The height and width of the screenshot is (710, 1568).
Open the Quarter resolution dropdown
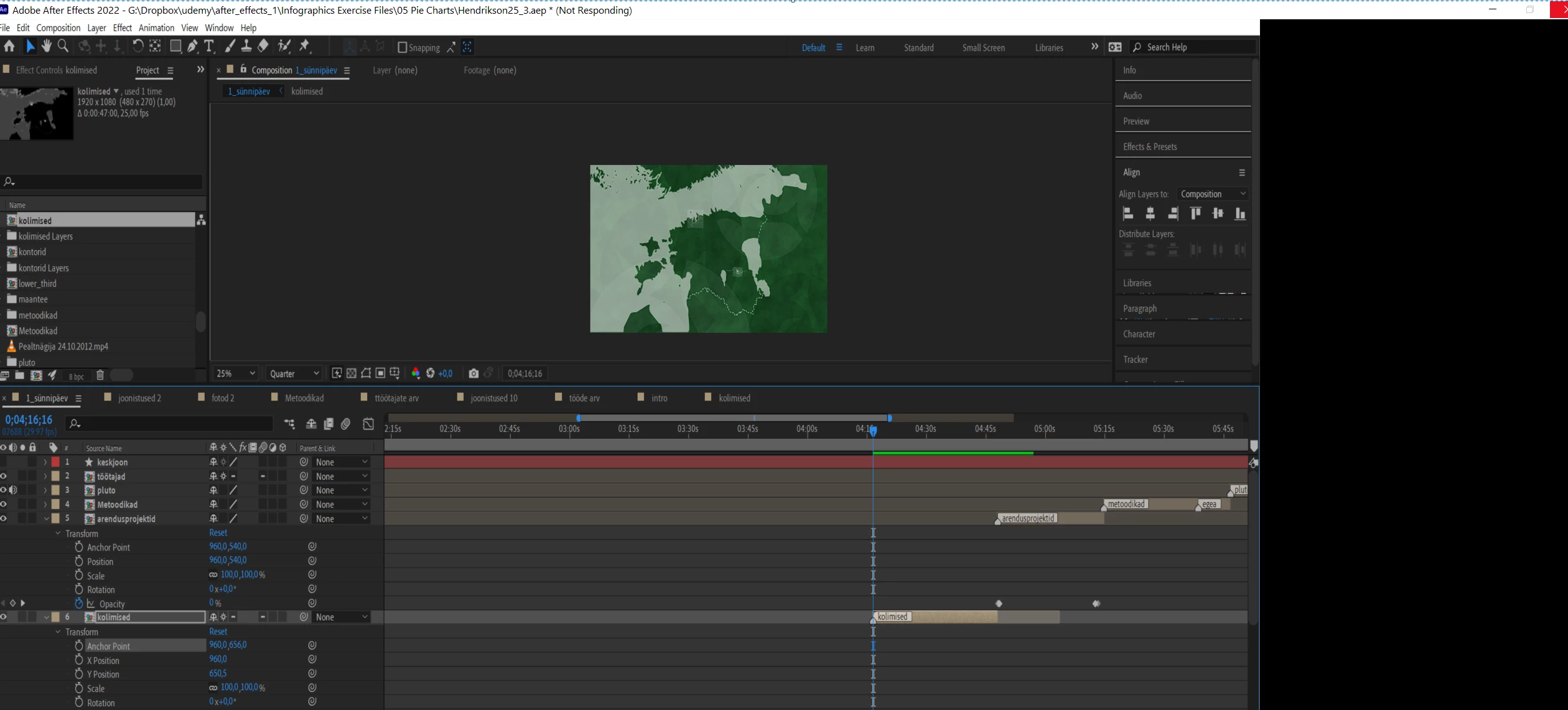[294, 373]
